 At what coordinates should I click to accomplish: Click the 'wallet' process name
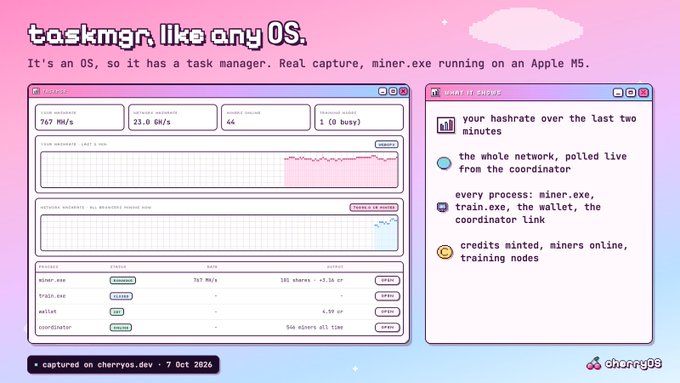point(48,311)
